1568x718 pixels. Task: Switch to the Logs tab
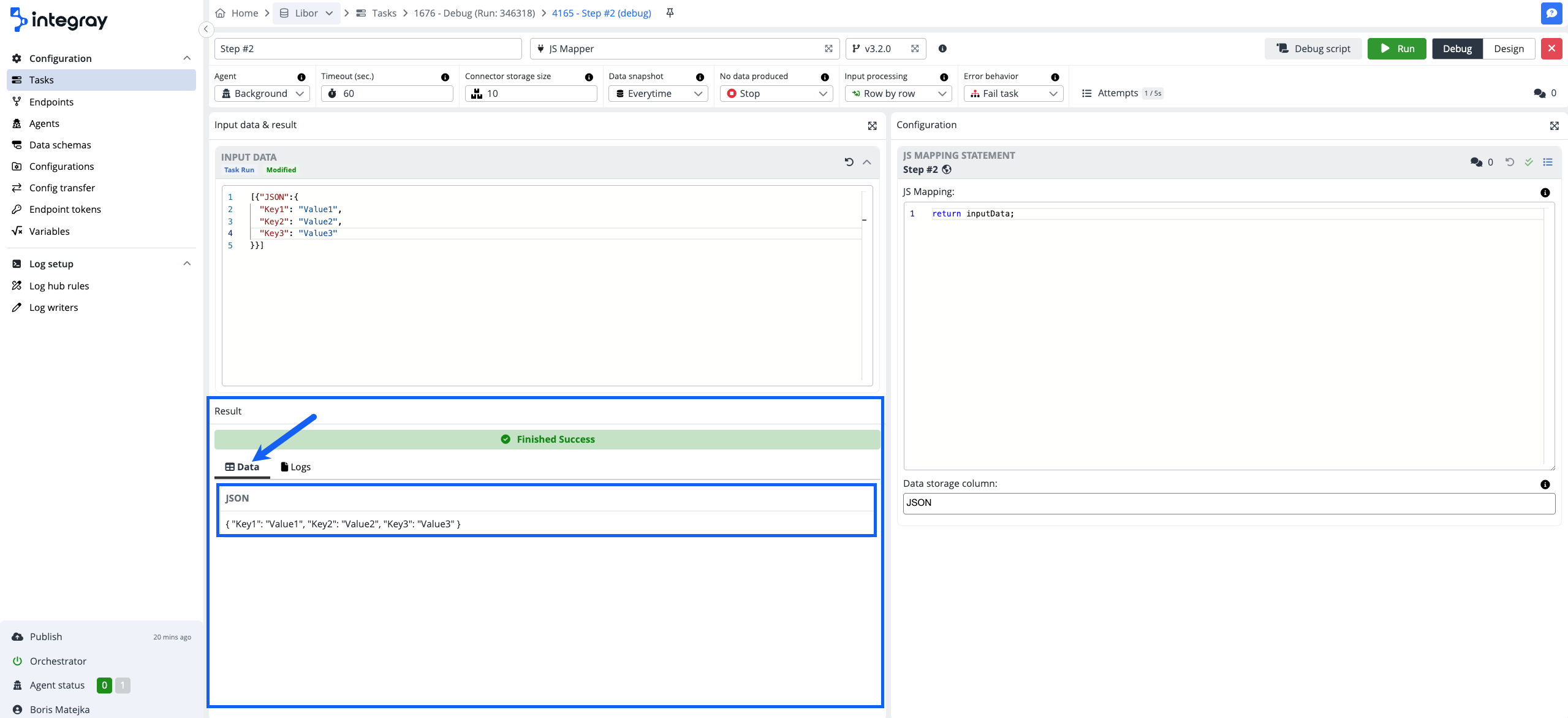(295, 467)
